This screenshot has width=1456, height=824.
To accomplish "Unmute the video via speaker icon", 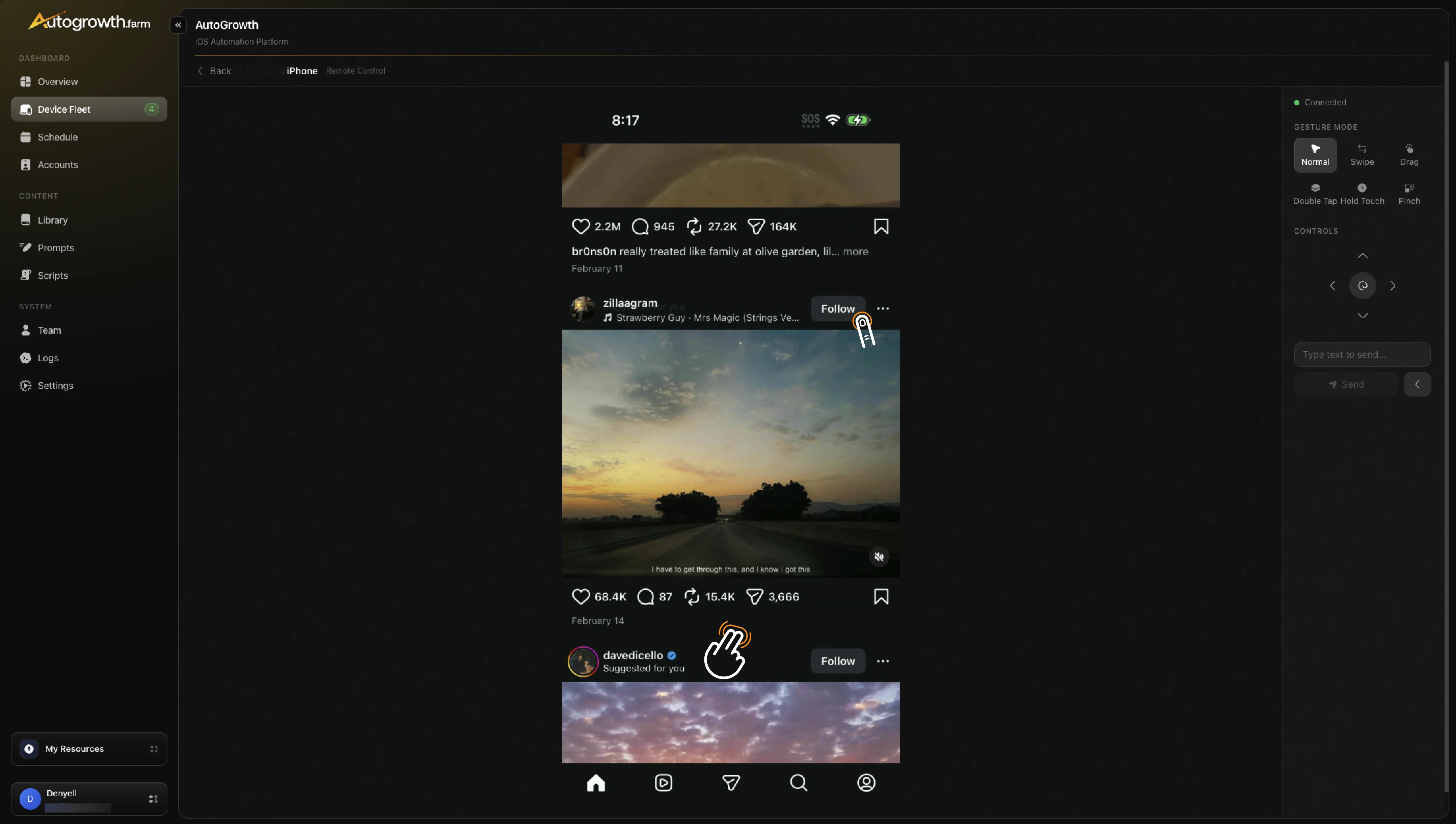I will tap(879, 556).
